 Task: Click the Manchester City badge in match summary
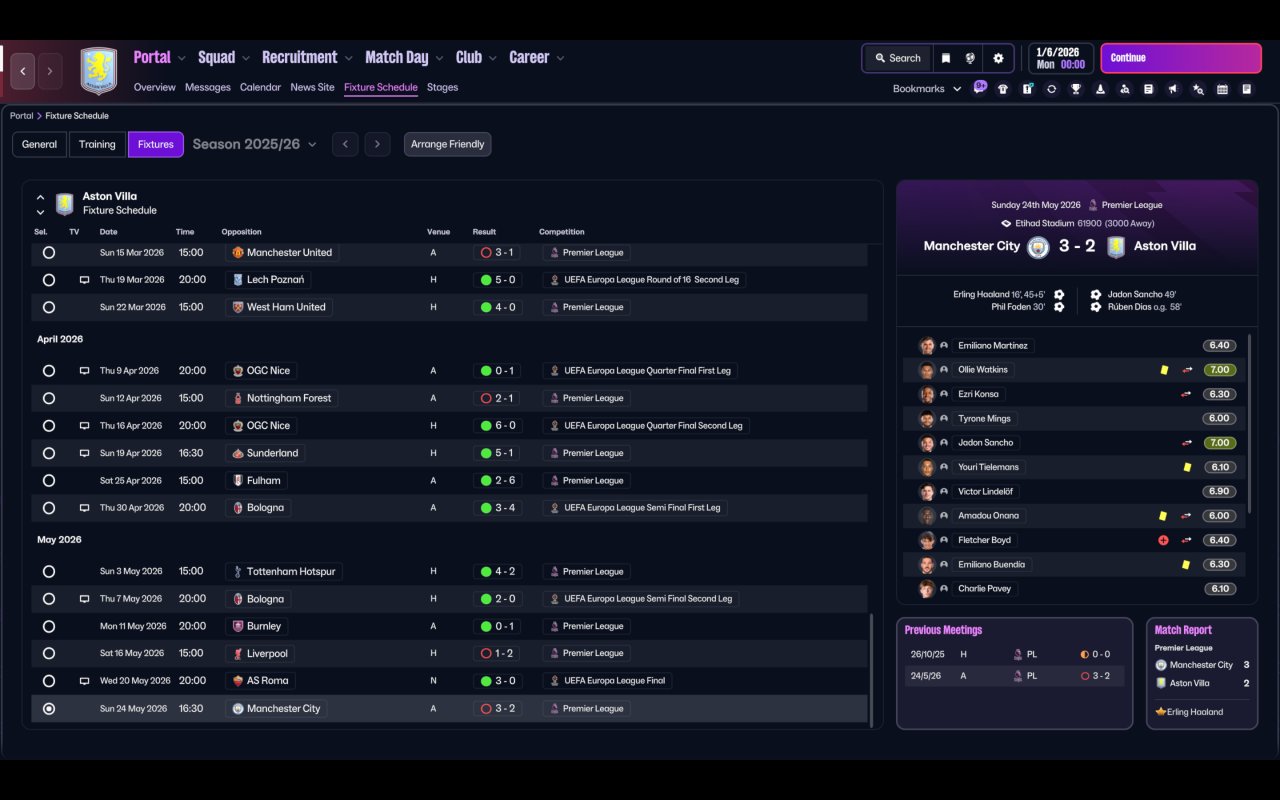click(1038, 246)
